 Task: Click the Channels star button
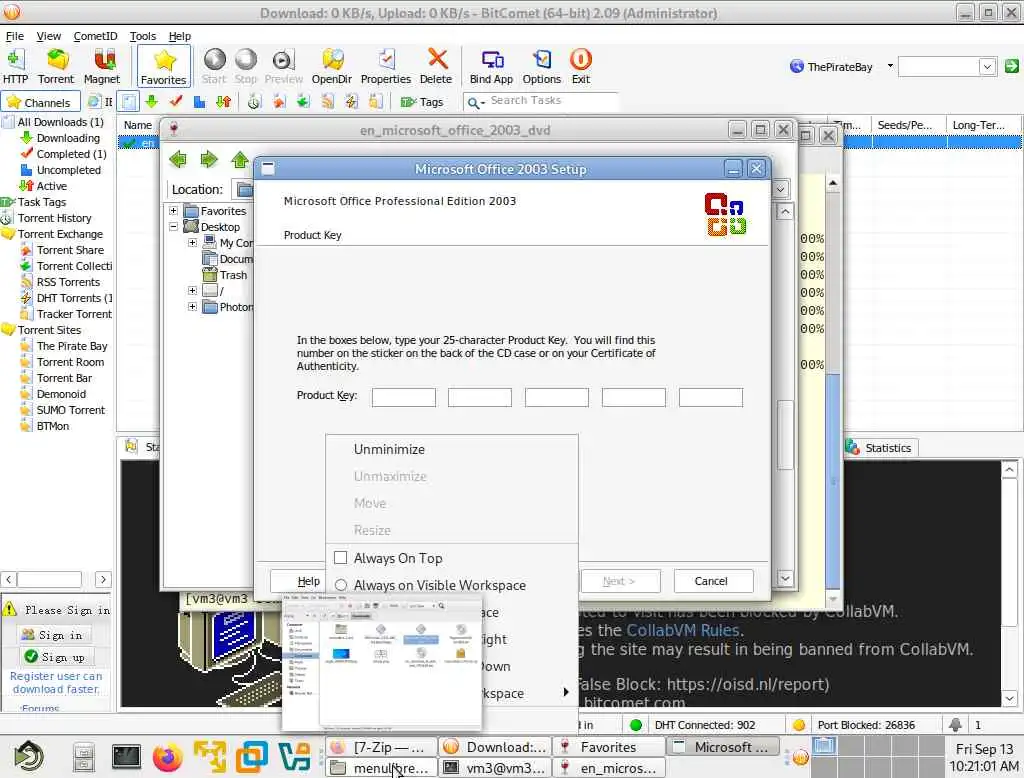(x=40, y=102)
